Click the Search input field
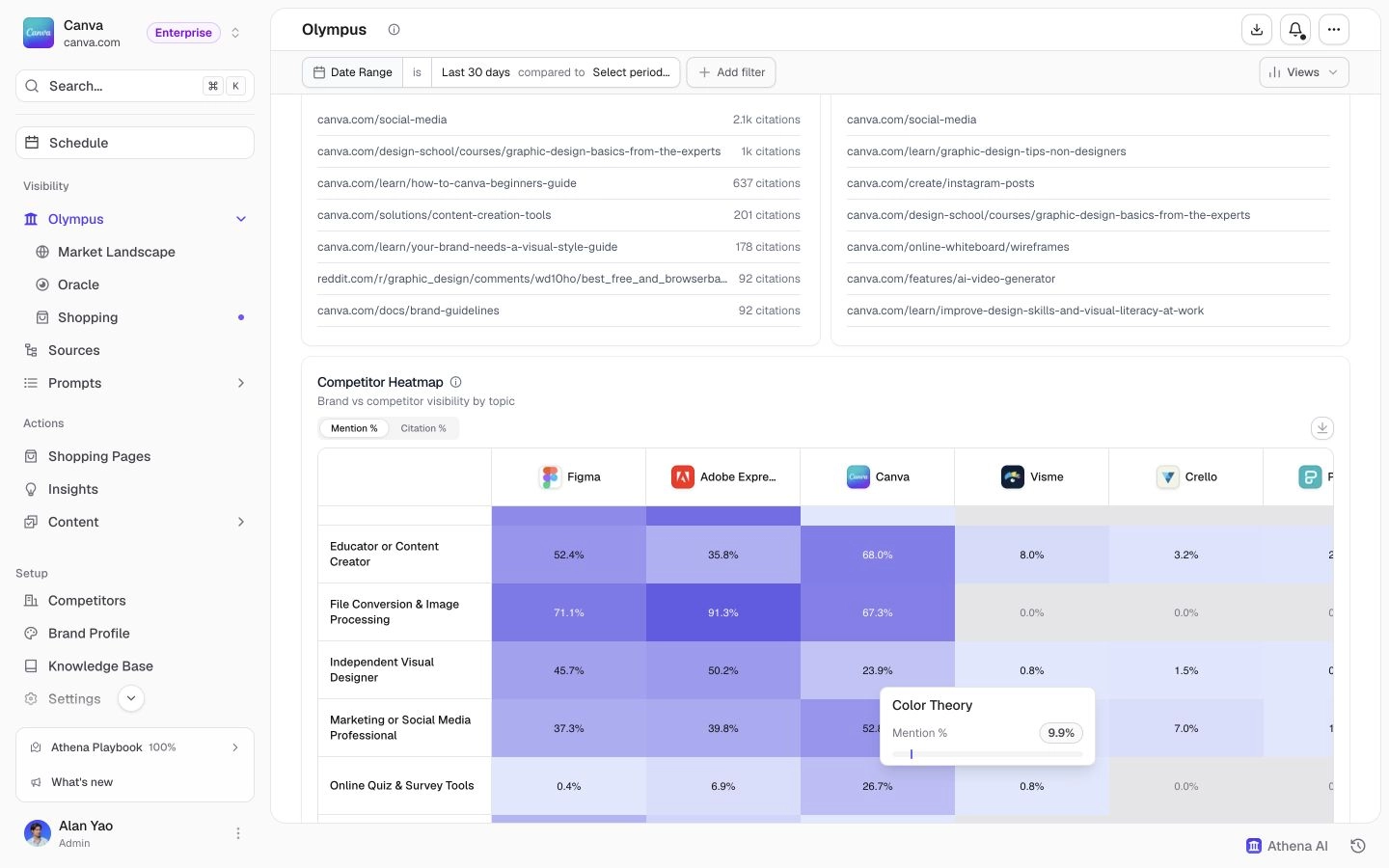Image resolution: width=1389 pixels, height=868 pixels. [x=135, y=86]
